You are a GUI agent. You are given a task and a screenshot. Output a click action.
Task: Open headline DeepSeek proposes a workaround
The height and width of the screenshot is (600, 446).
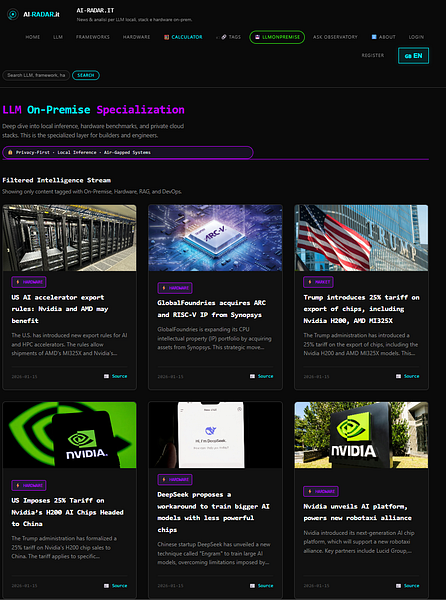213,512
